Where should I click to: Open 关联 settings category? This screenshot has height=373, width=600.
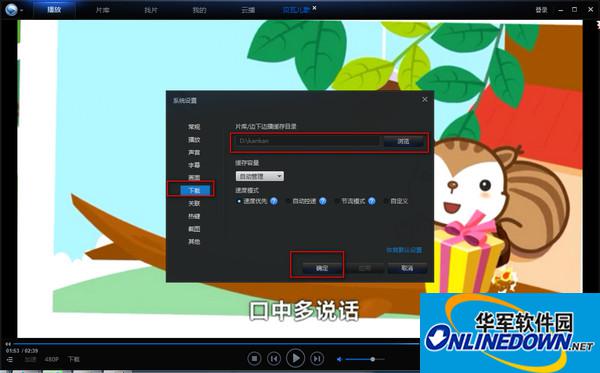194,203
